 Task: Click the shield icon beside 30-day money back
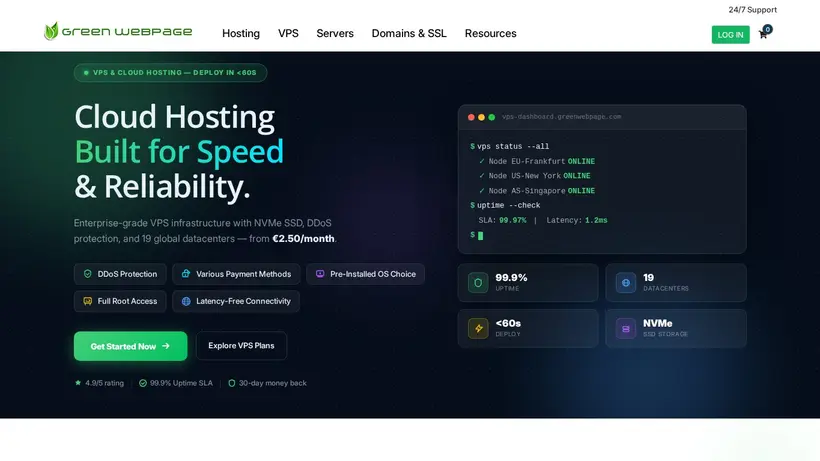tap(232, 383)
